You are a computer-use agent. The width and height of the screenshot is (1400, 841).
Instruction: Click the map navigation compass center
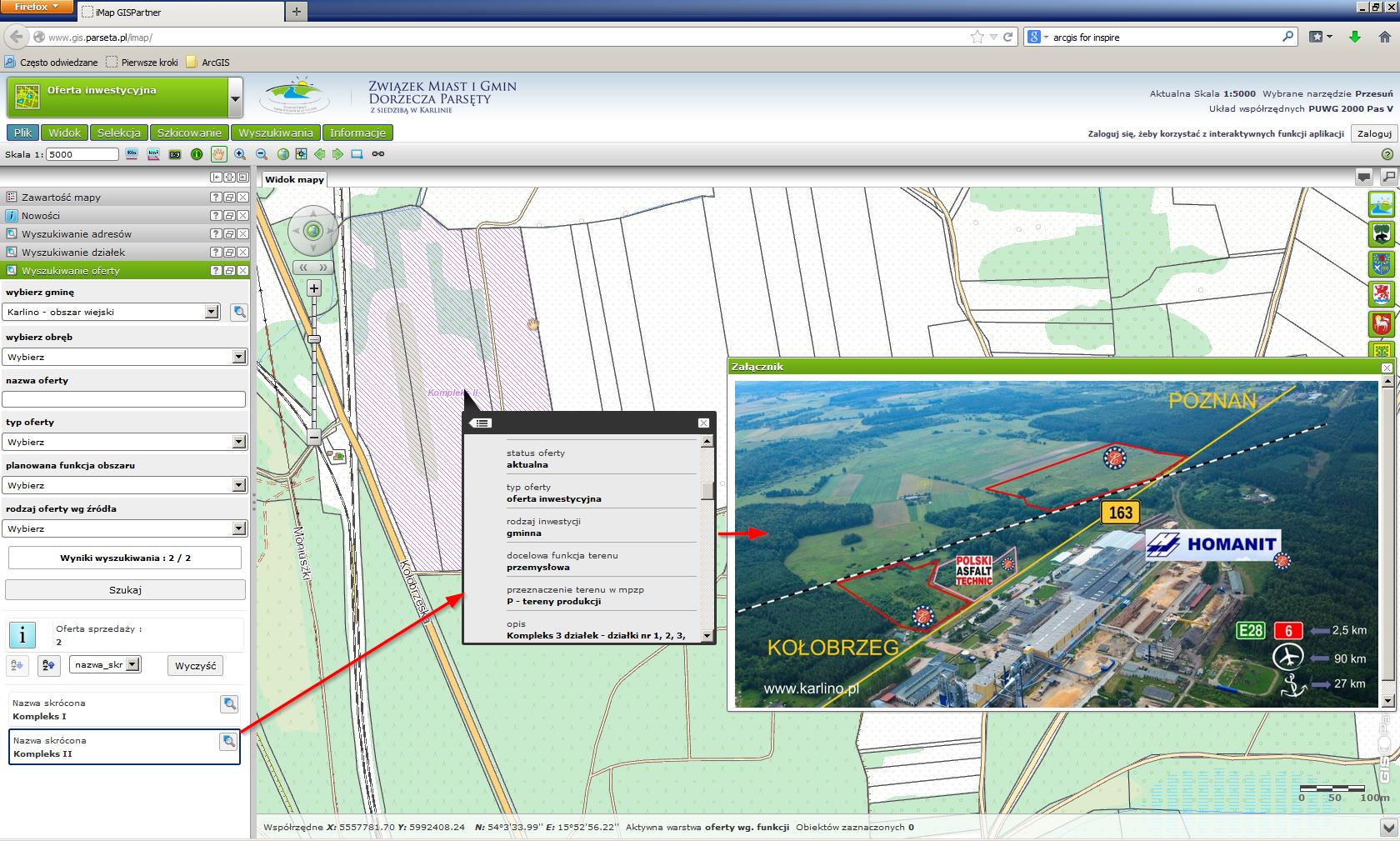click(x=313, y=231)
